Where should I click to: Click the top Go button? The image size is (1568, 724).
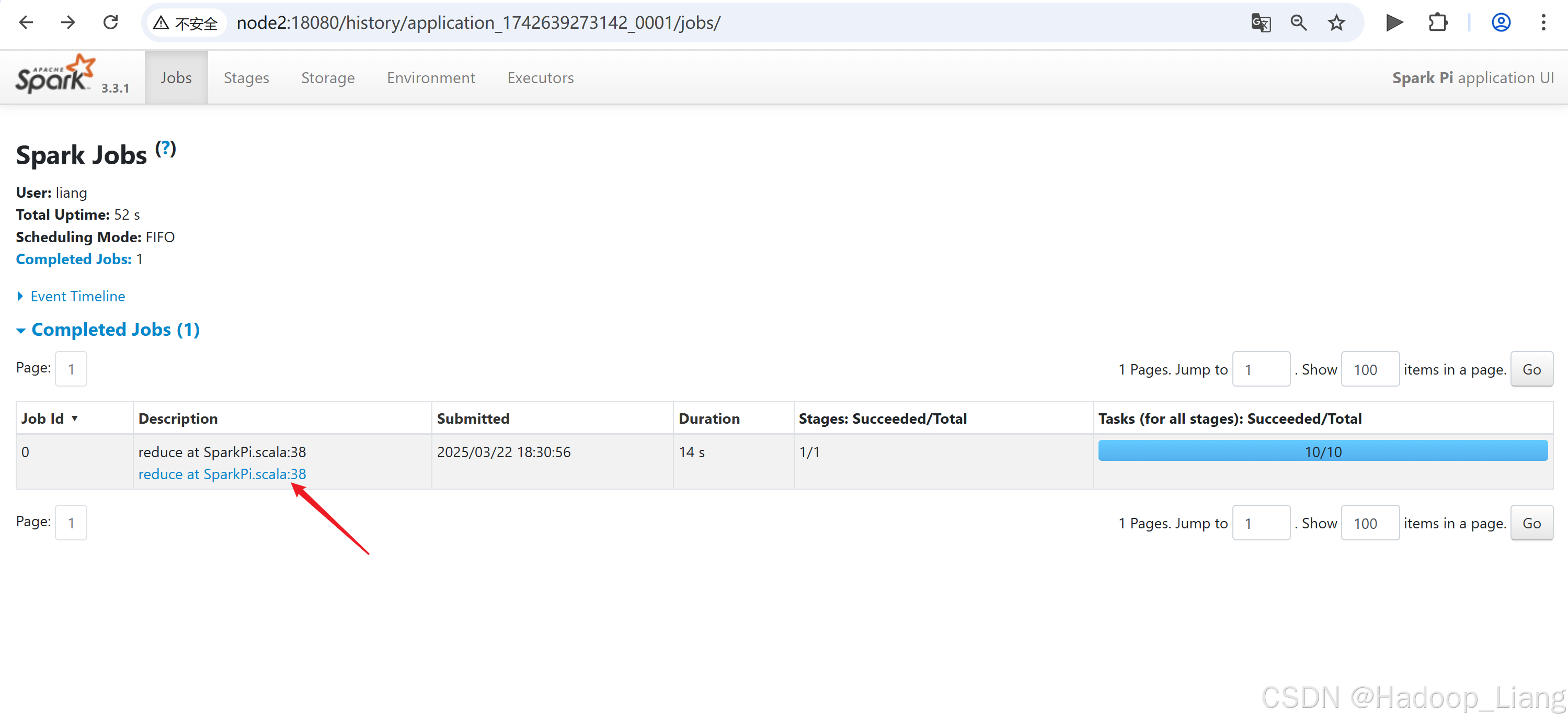coord(1531,370)
